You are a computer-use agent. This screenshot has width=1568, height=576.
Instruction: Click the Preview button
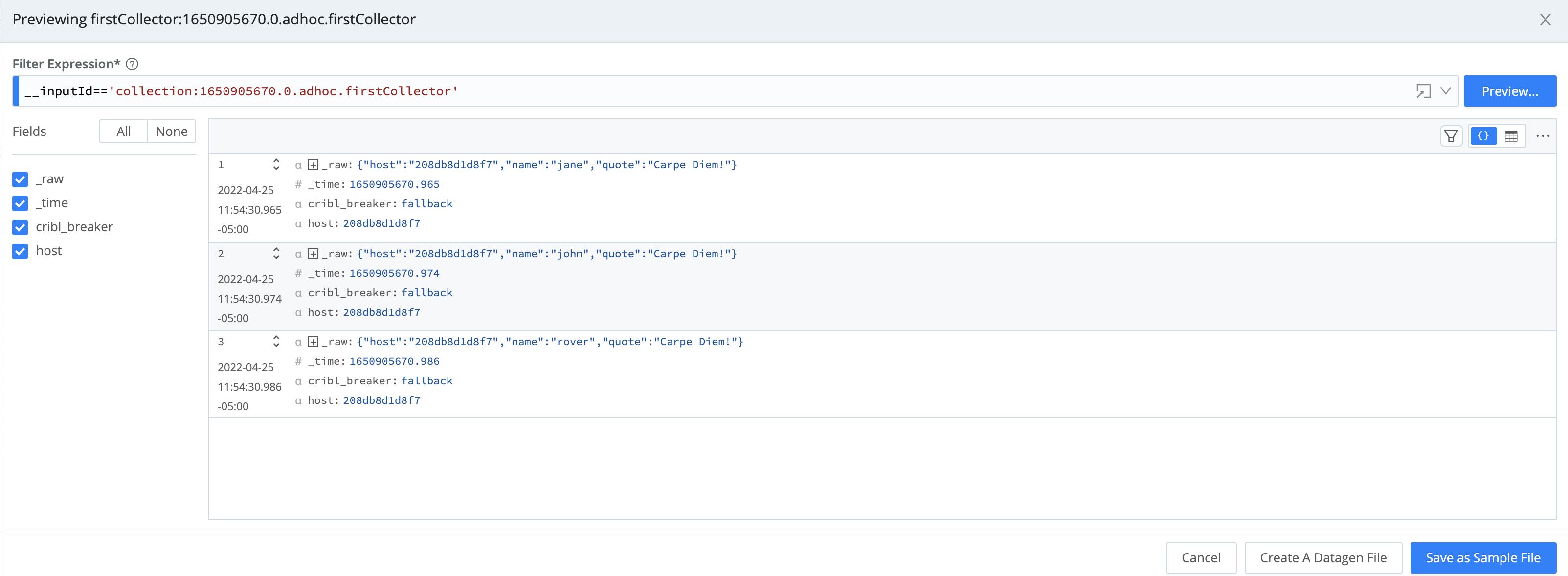coord(1509,91)
